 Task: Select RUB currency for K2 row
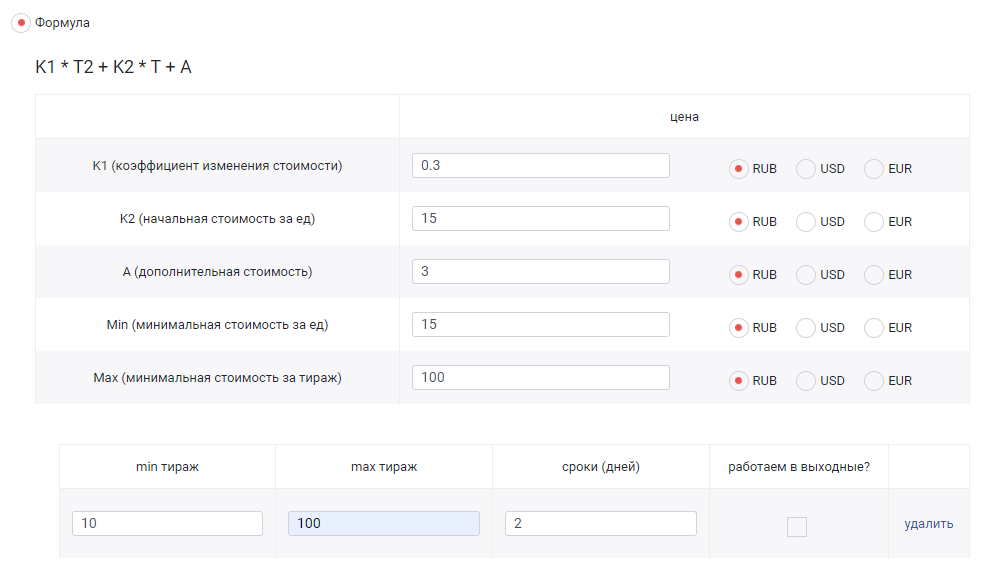coord(739,222)
